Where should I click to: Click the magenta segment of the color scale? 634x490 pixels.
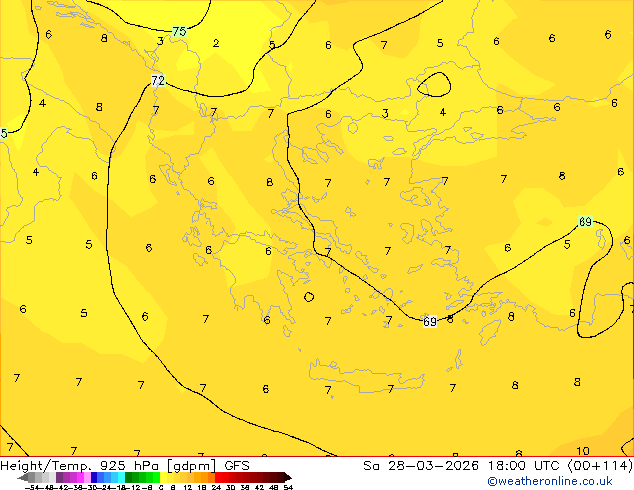(x=80, y=477)
